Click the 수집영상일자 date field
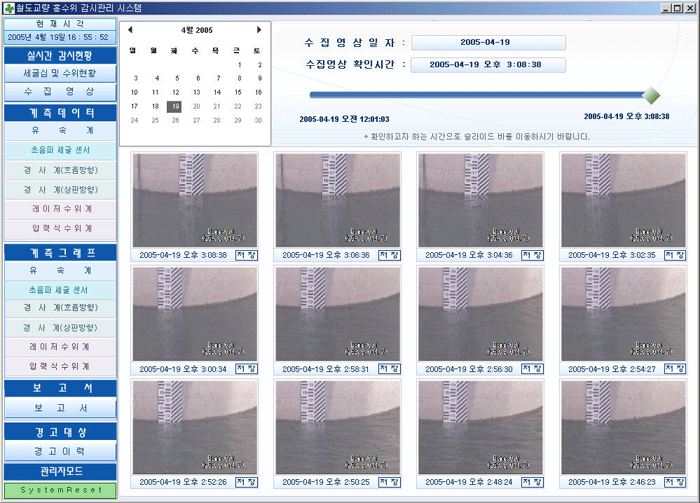This screenshot has width=700, height=503. click(x=488, y=43)
